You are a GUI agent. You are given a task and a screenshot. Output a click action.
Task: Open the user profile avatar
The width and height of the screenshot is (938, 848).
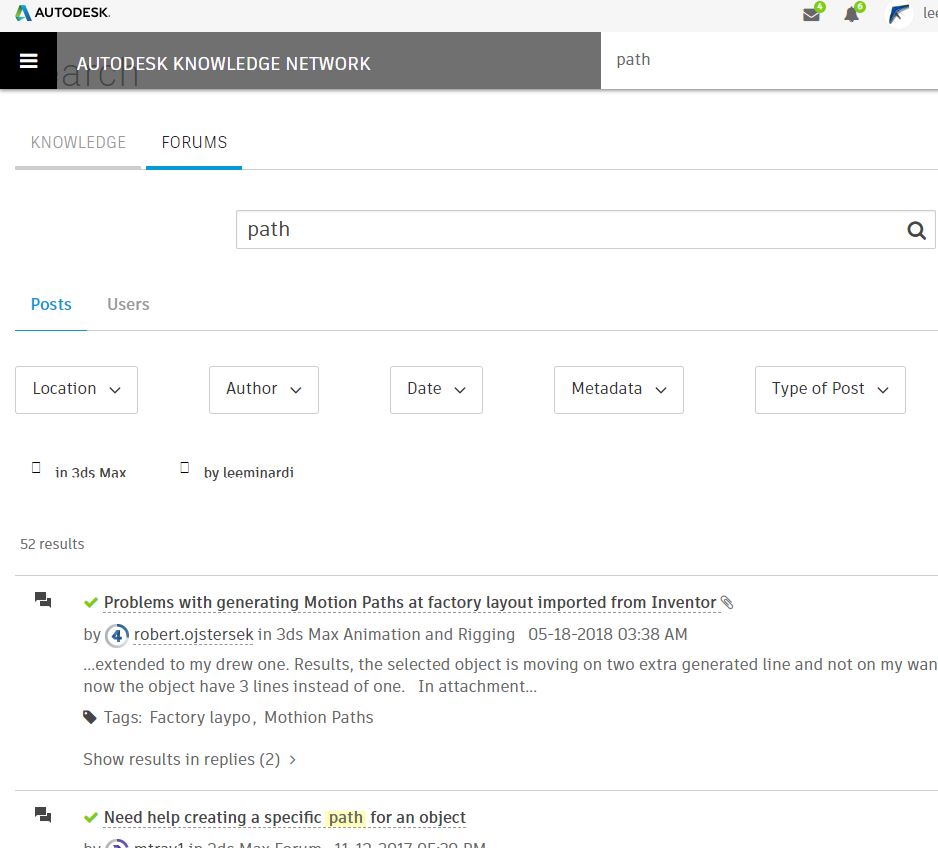[898, 14]
